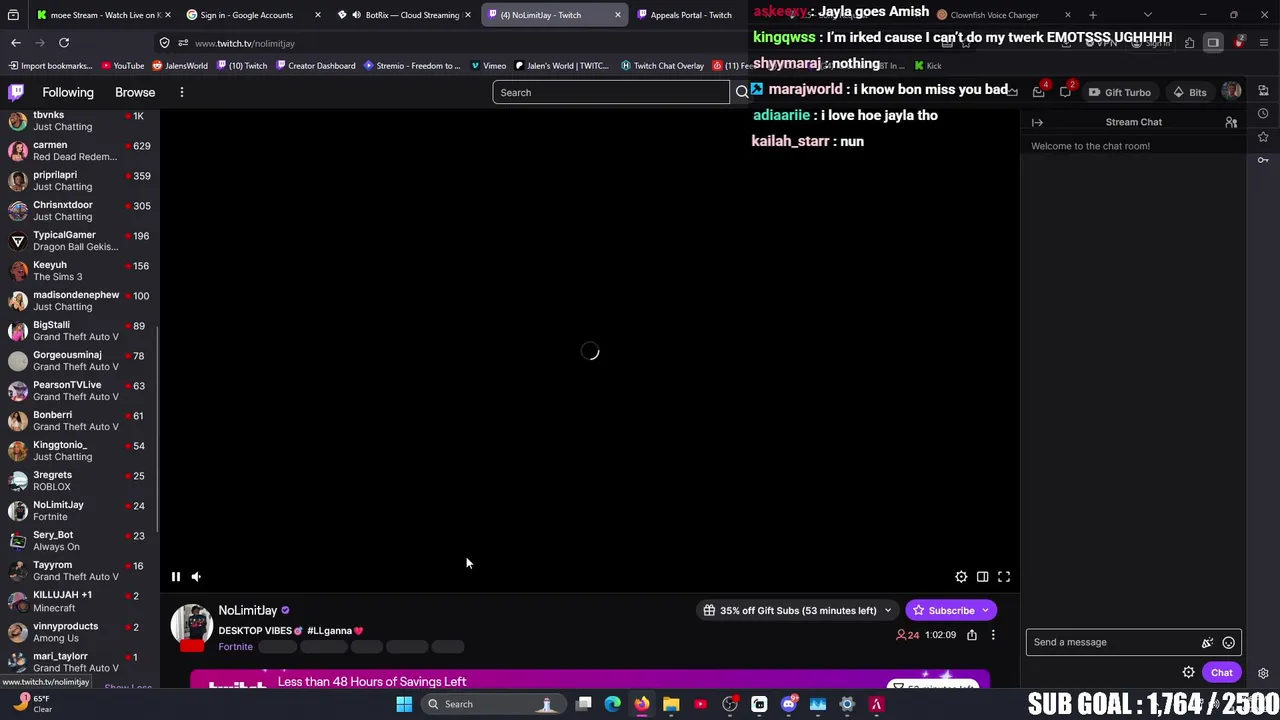Click the cheer Bits icon in message box

1207,642
